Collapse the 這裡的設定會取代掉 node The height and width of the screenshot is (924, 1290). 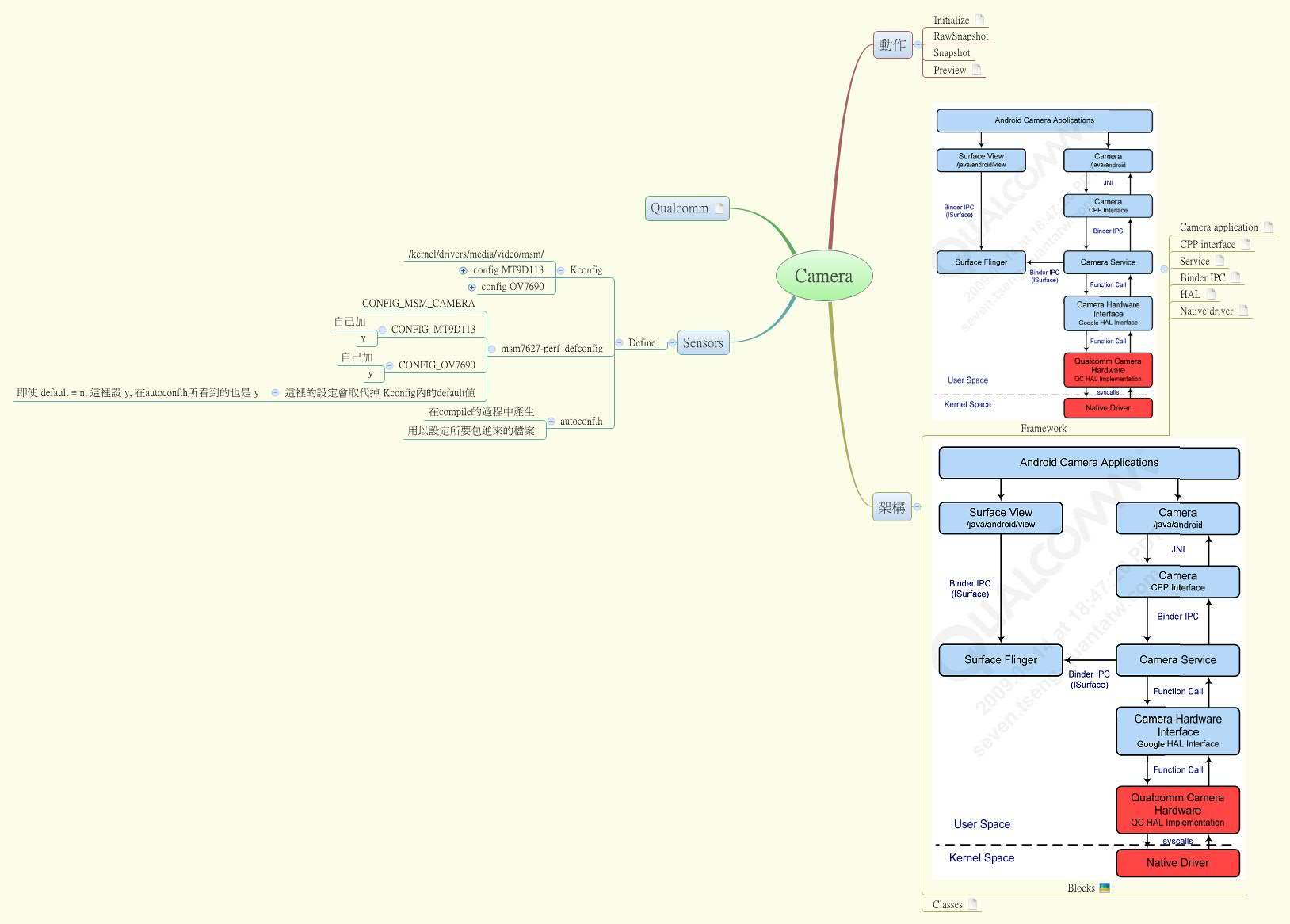(275, 392)
